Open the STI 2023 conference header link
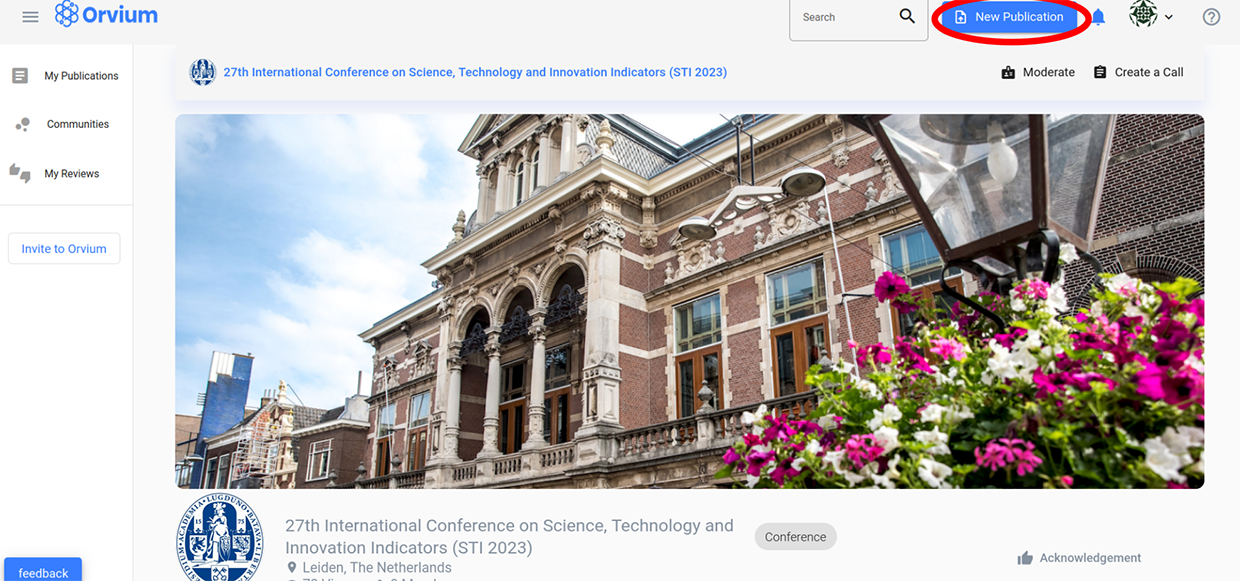 coord(475,72)
